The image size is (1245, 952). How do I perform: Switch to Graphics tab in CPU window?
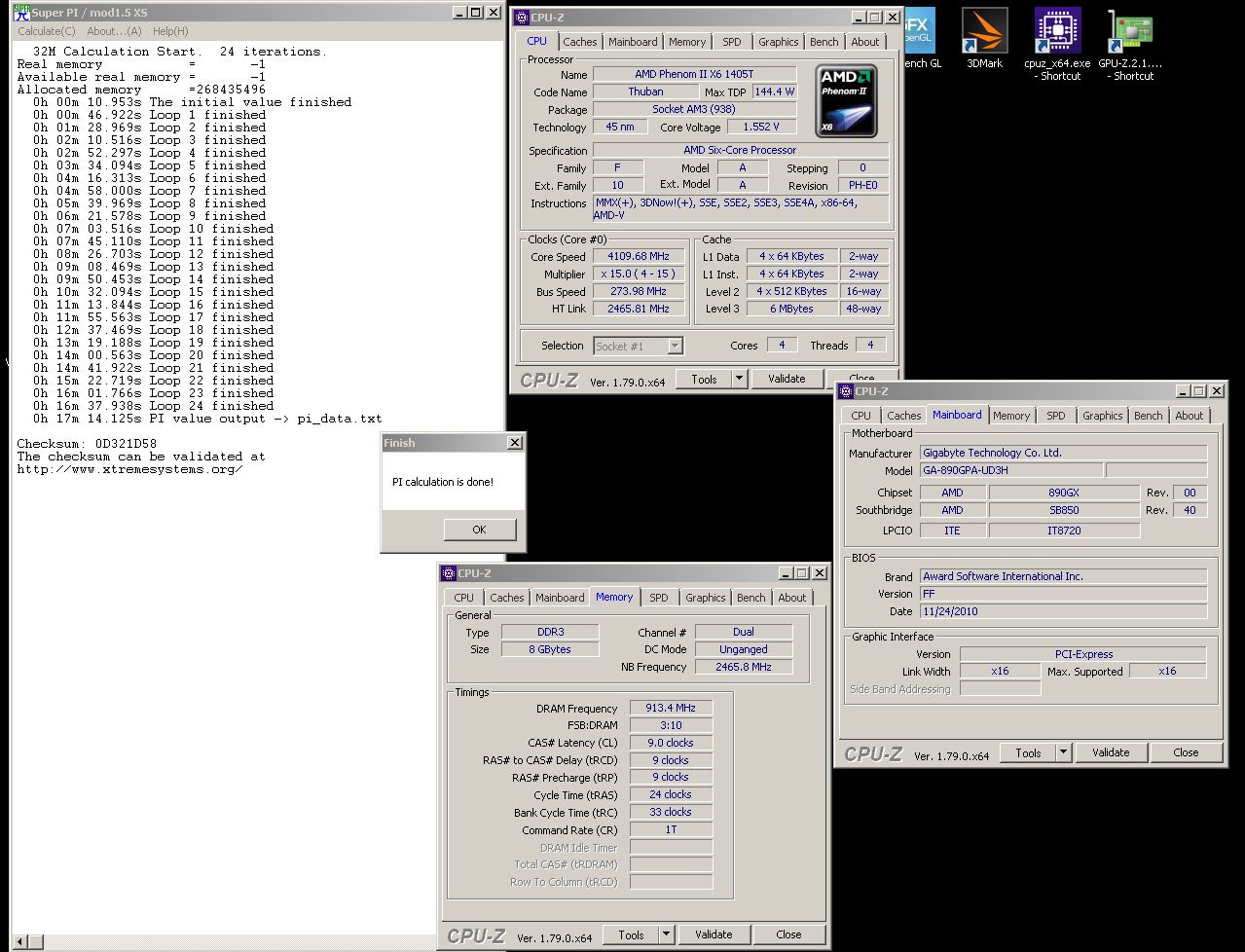pyautogui.click(x=779, y=42)
